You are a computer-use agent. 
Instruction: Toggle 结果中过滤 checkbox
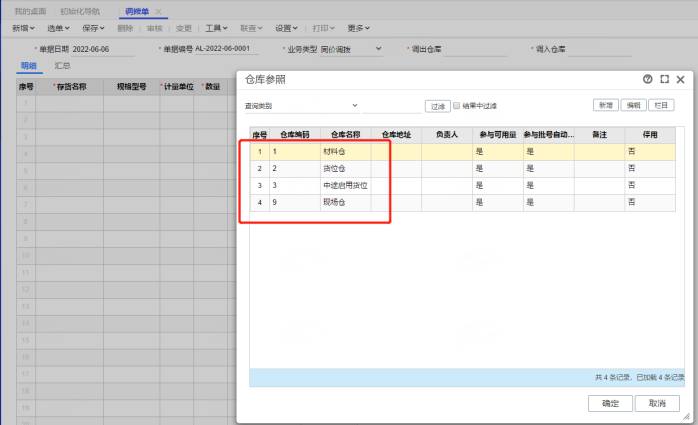pyautogui.click(x=456, y=105)
